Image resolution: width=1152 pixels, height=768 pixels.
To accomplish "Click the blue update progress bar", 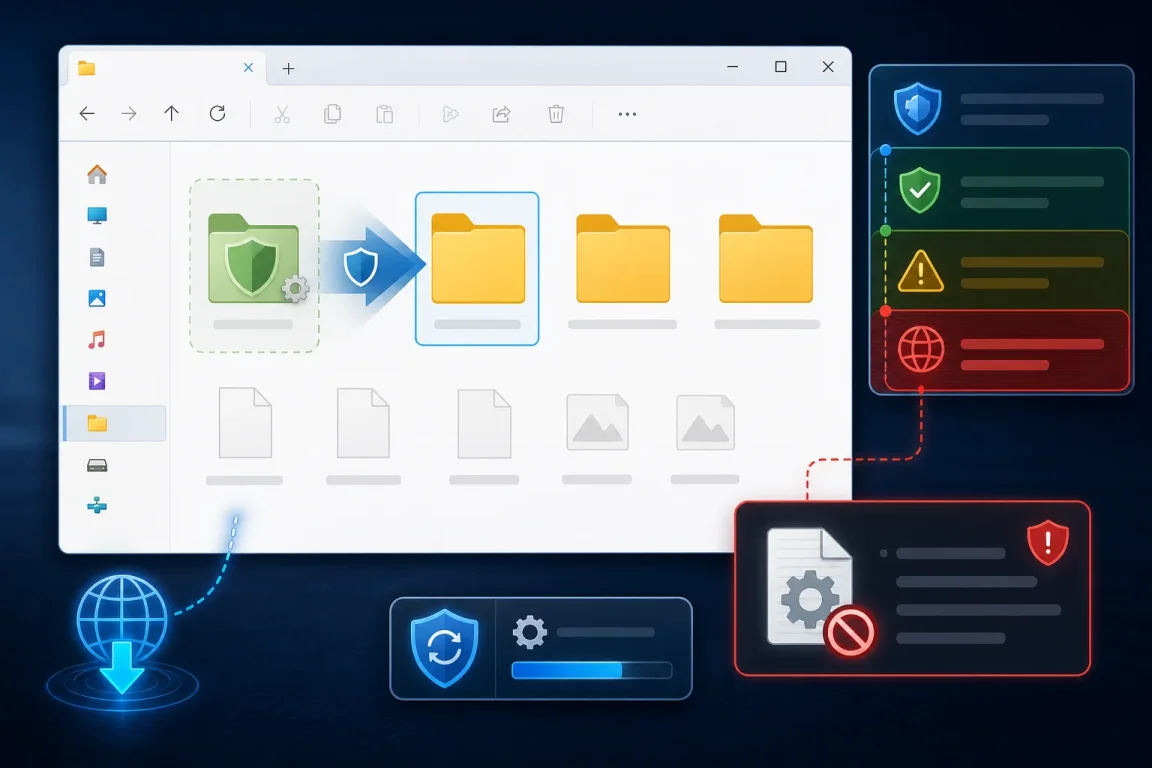I will click(x=591, y=670).
